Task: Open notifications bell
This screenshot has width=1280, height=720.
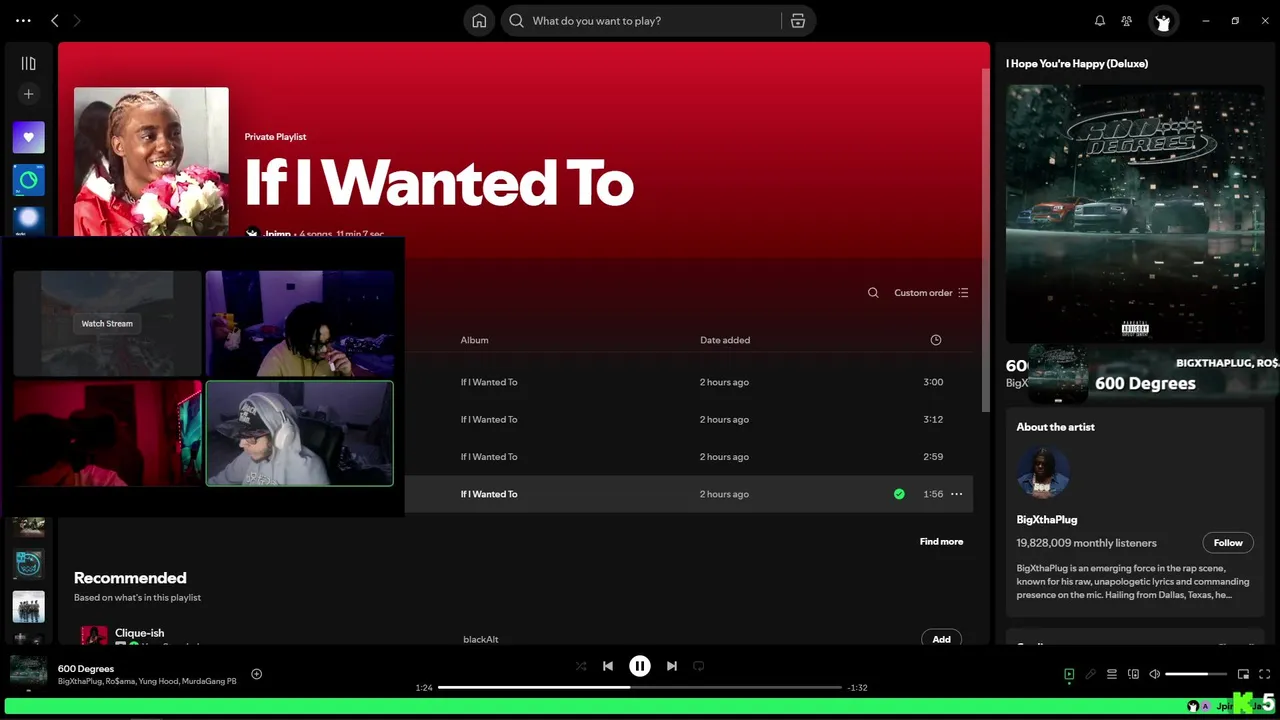Action: (1100, 21)
